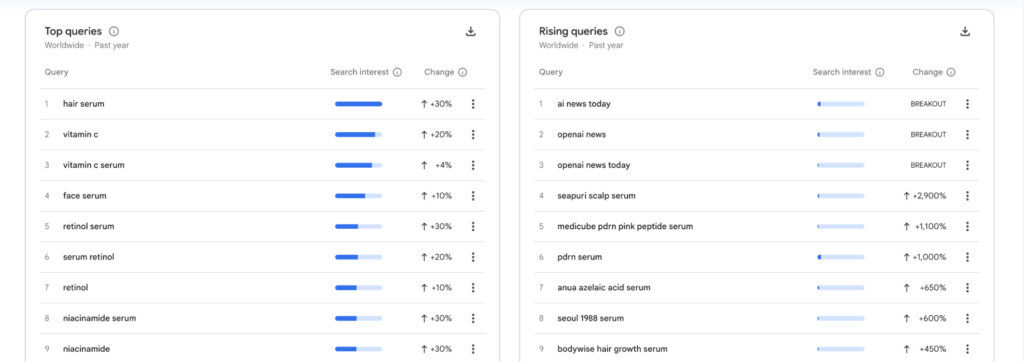Open more options for openai news row 2

click(x=967, y=135)
